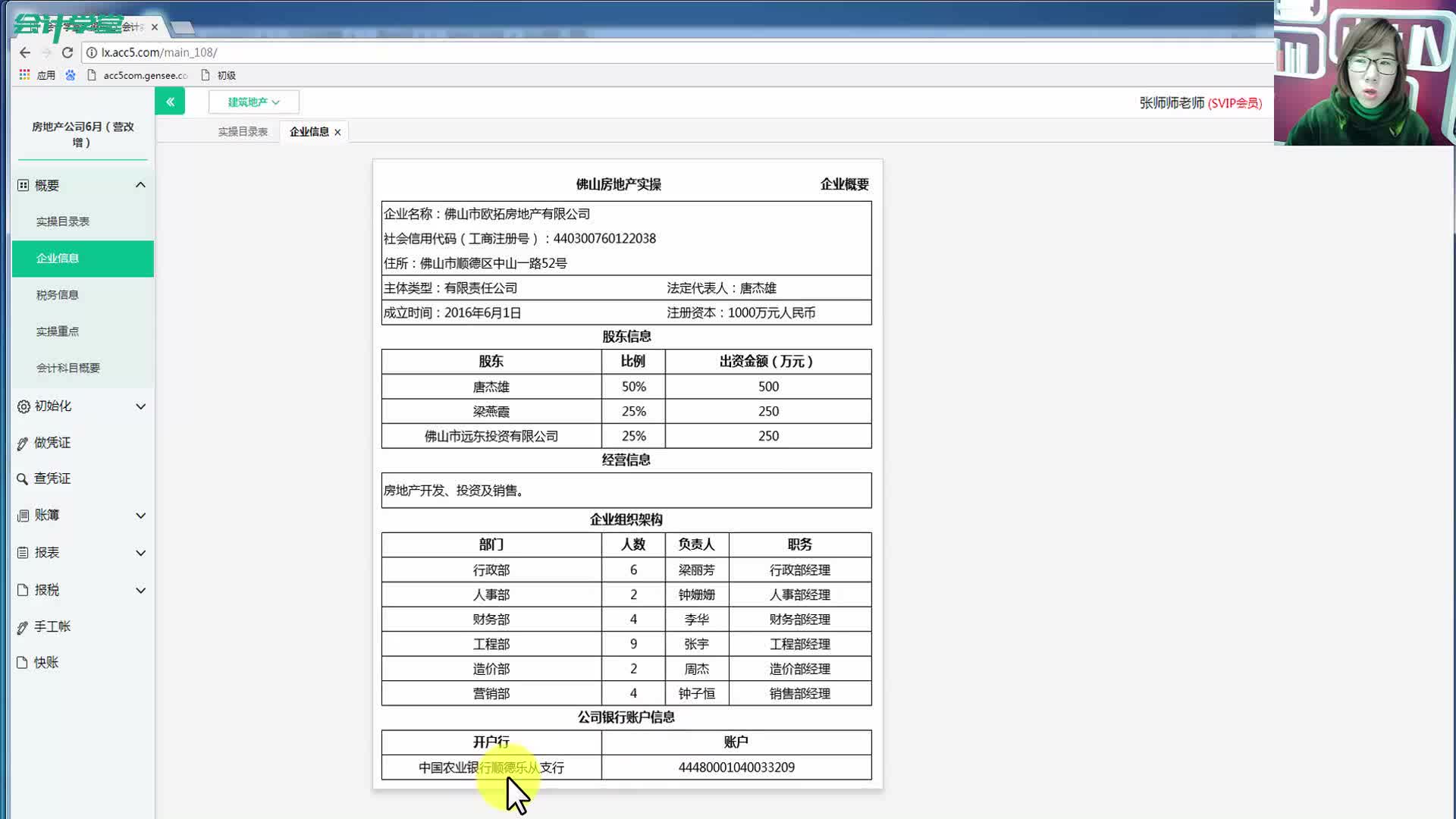Click the browser reload icon
This screenshot has width=1456, height=819.
pyautogui.click(x=67, y=52)
